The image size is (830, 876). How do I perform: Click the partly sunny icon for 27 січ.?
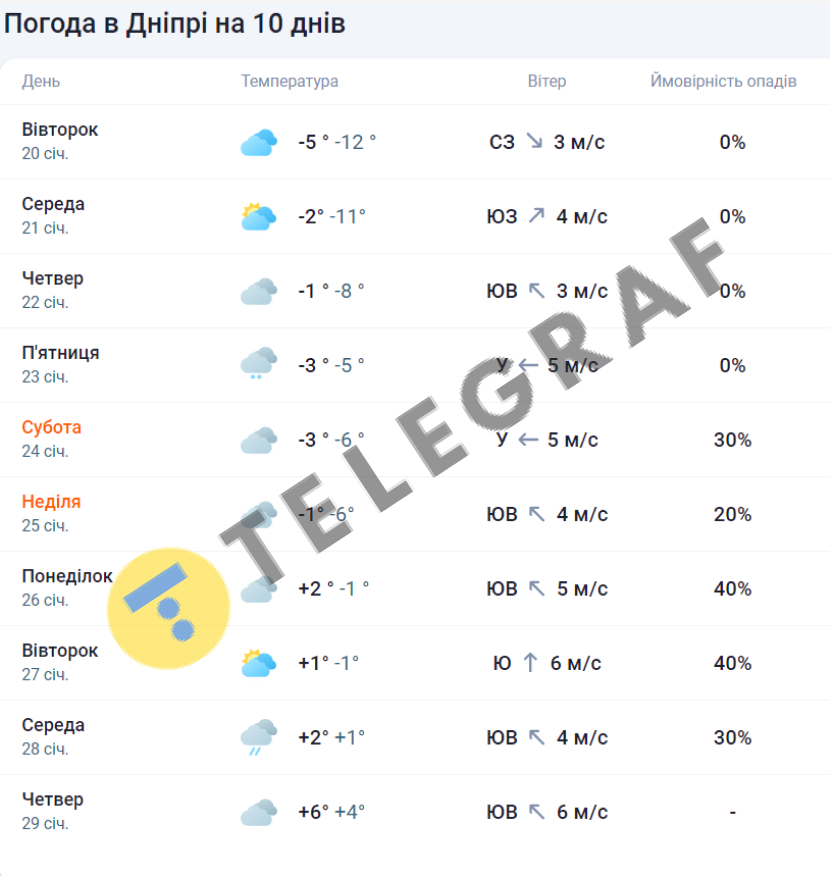(258, 663)
